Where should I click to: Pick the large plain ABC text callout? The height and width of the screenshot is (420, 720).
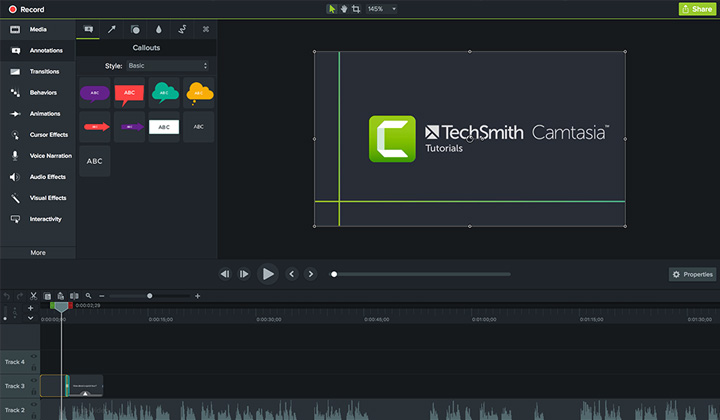click(95, 161)
